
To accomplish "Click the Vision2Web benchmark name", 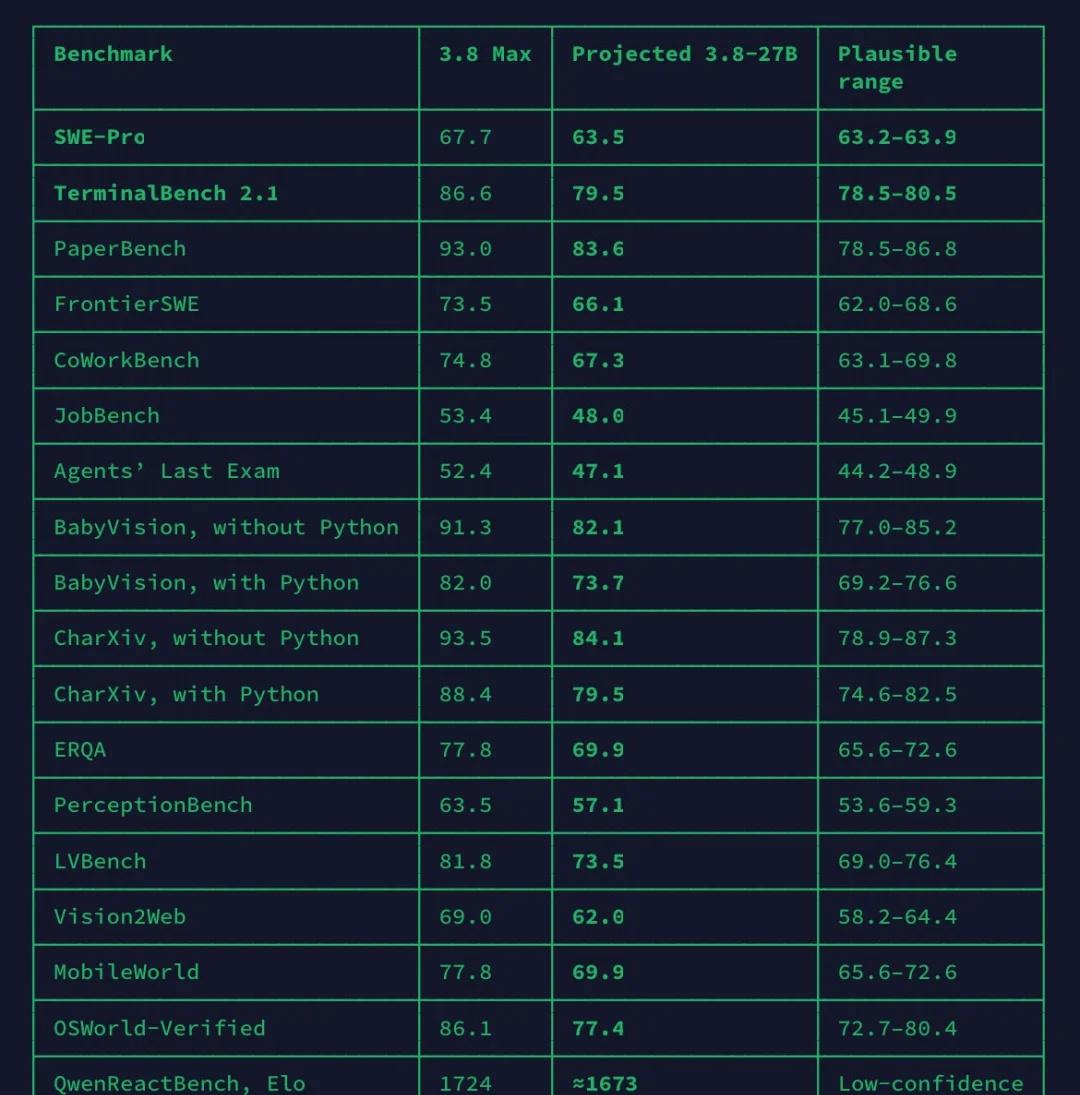I will coord(120,916).
